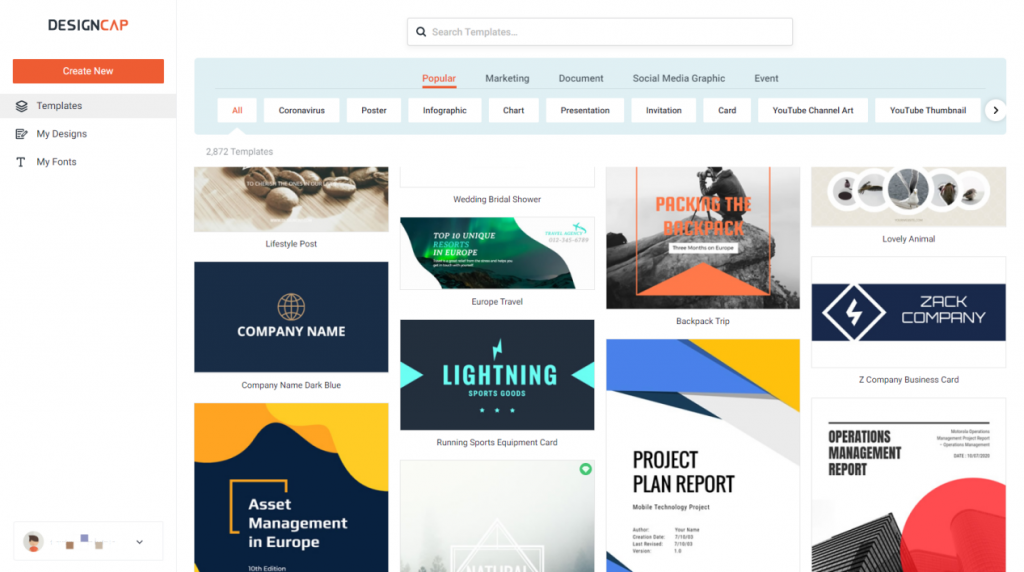Click the Templates layers icon in sidebar
The image size is (1024, 572).
(x=22, y=106)
